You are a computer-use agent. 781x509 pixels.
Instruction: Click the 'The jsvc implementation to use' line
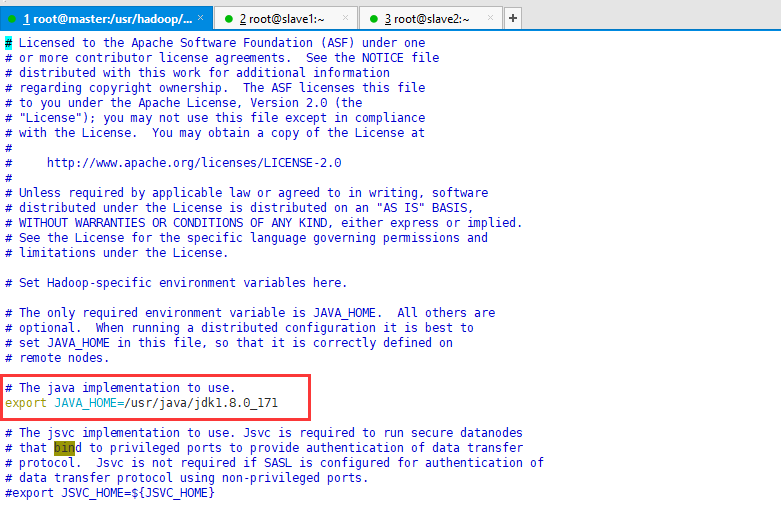coord(264,433)
